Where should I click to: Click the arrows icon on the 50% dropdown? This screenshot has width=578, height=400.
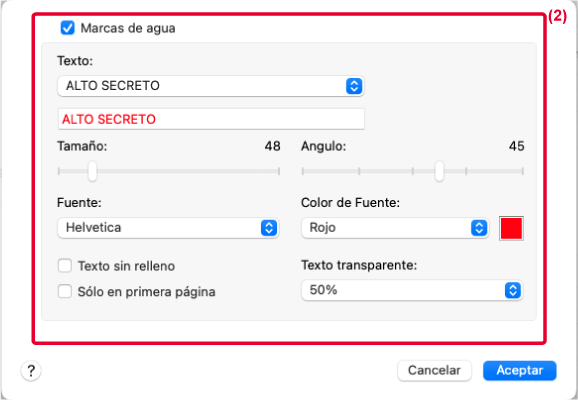tap(513, 290)
